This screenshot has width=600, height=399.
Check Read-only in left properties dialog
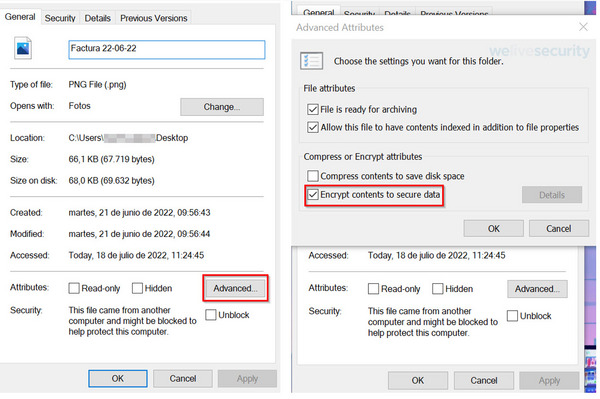[74, 288]
